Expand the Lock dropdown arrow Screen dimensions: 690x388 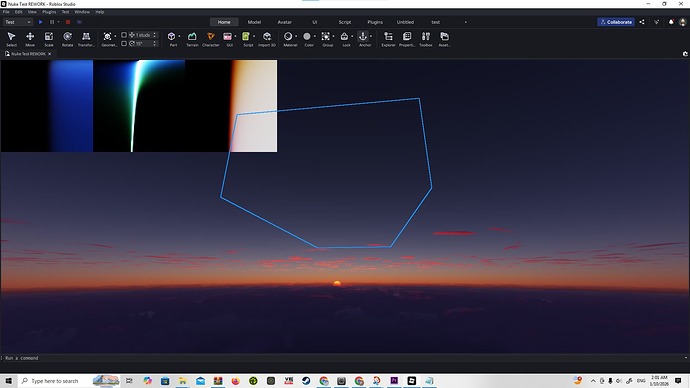(x=352, y=36)
